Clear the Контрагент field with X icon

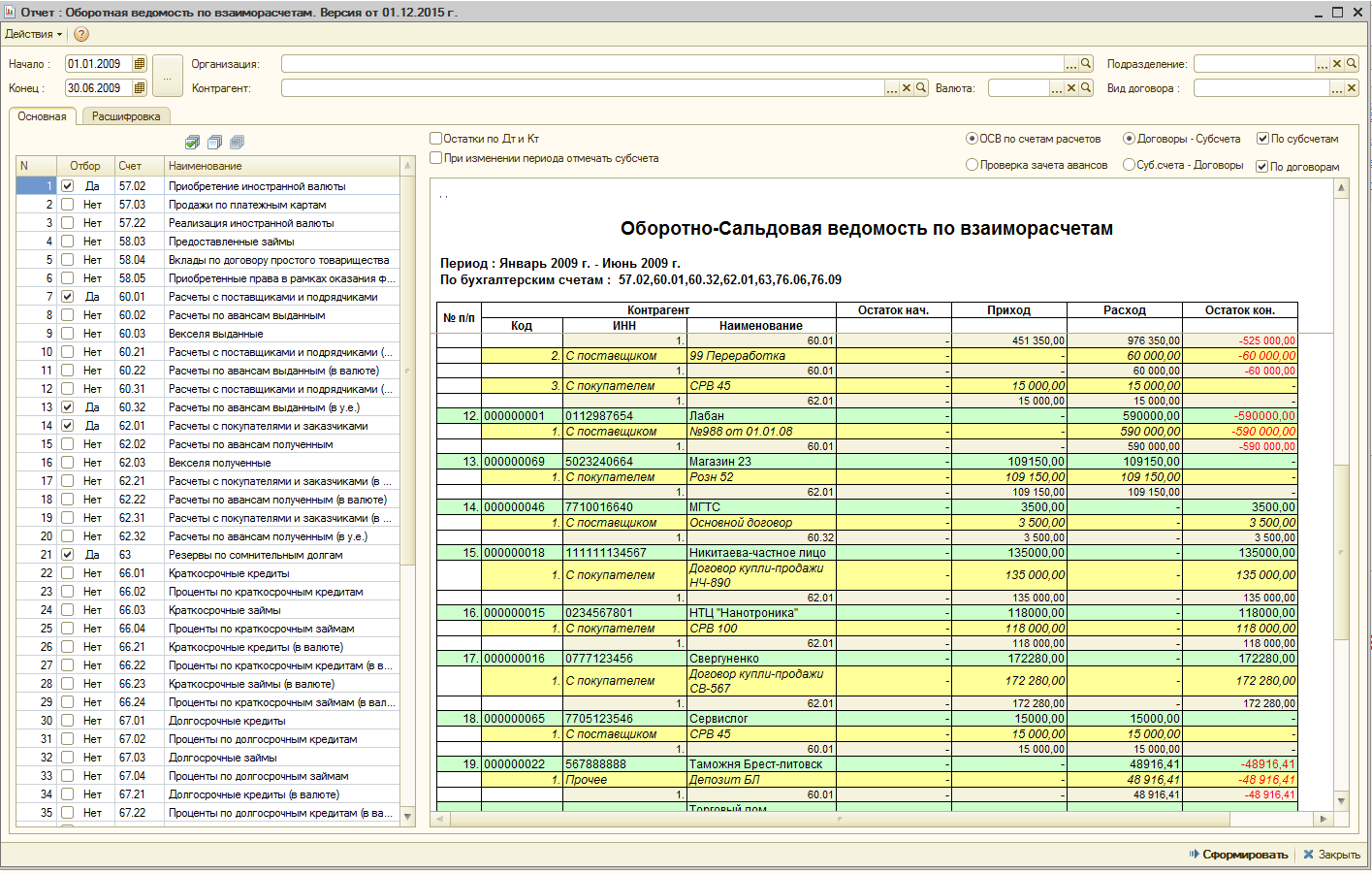[907, 88]
